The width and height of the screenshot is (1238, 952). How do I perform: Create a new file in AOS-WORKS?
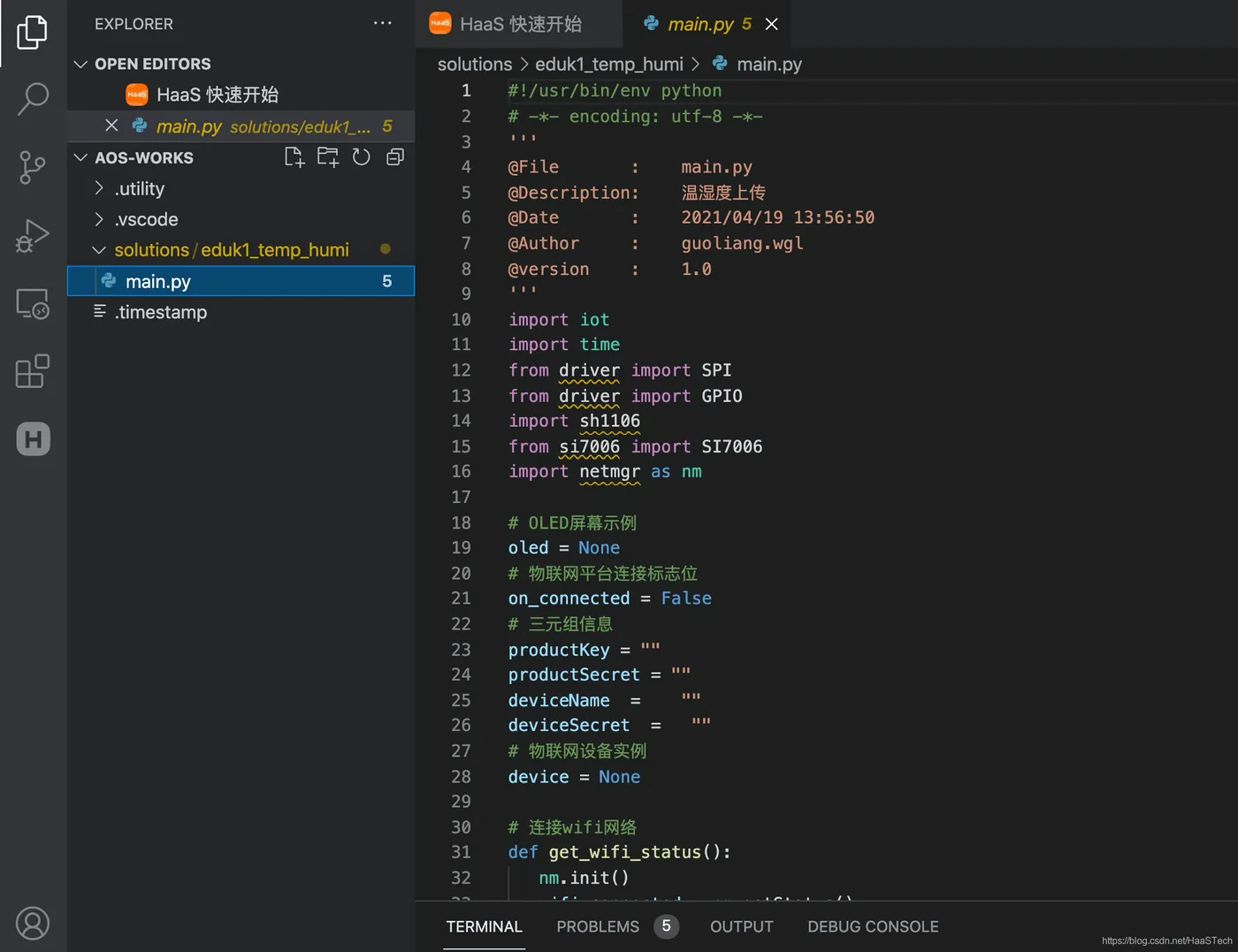(x=294, y=157)
